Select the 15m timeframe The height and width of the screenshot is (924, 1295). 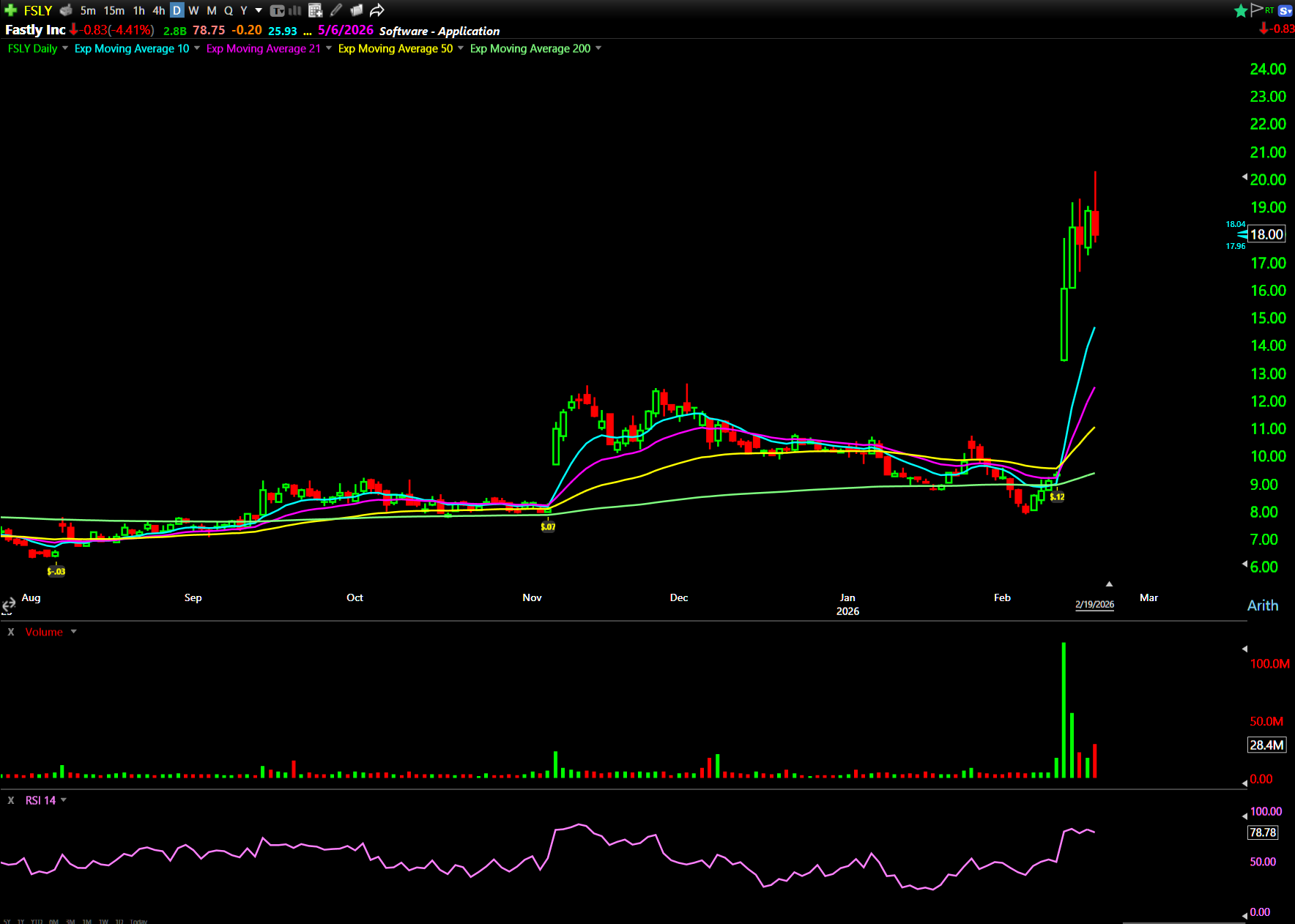[114, 10]
